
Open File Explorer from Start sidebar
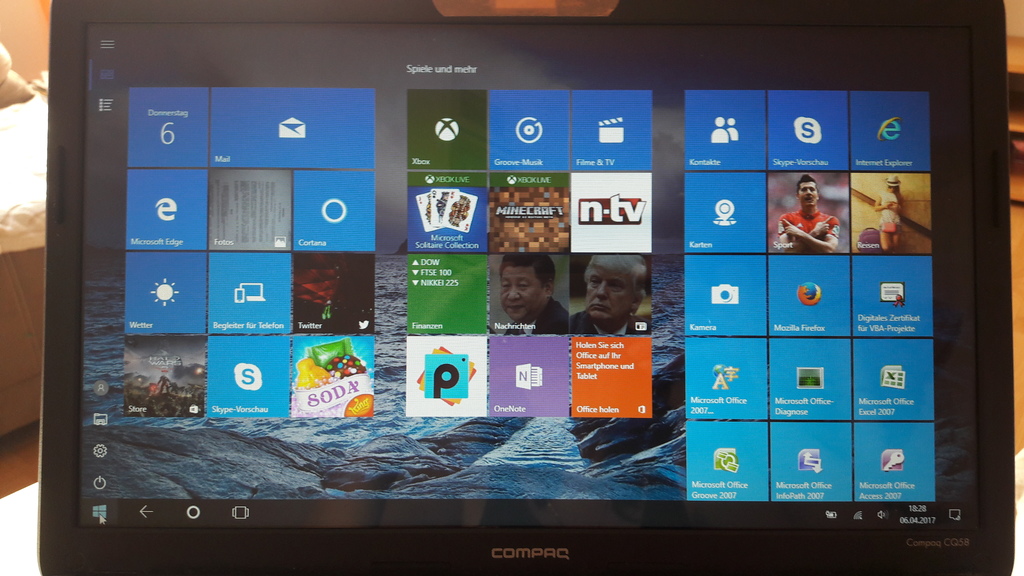100,419
